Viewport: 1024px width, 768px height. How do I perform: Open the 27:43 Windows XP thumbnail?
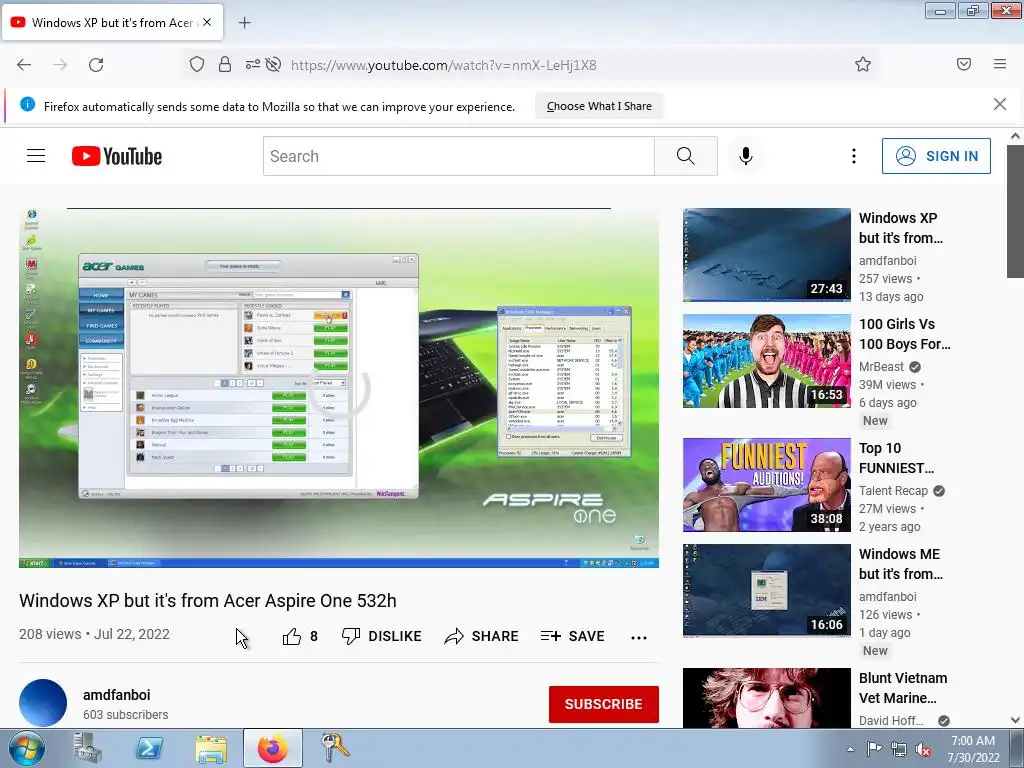click(767, 255)
